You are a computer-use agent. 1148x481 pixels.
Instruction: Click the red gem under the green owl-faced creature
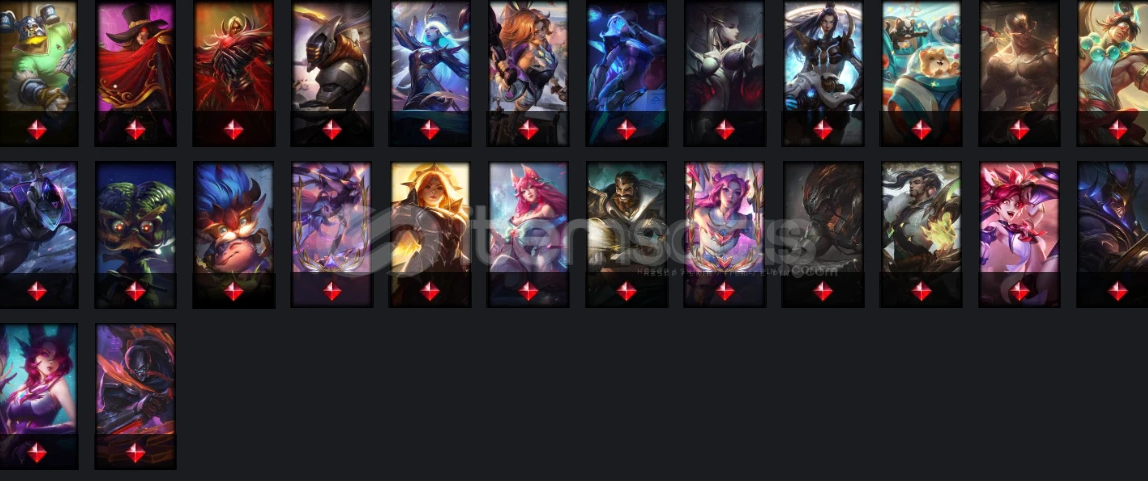point(135,291)
